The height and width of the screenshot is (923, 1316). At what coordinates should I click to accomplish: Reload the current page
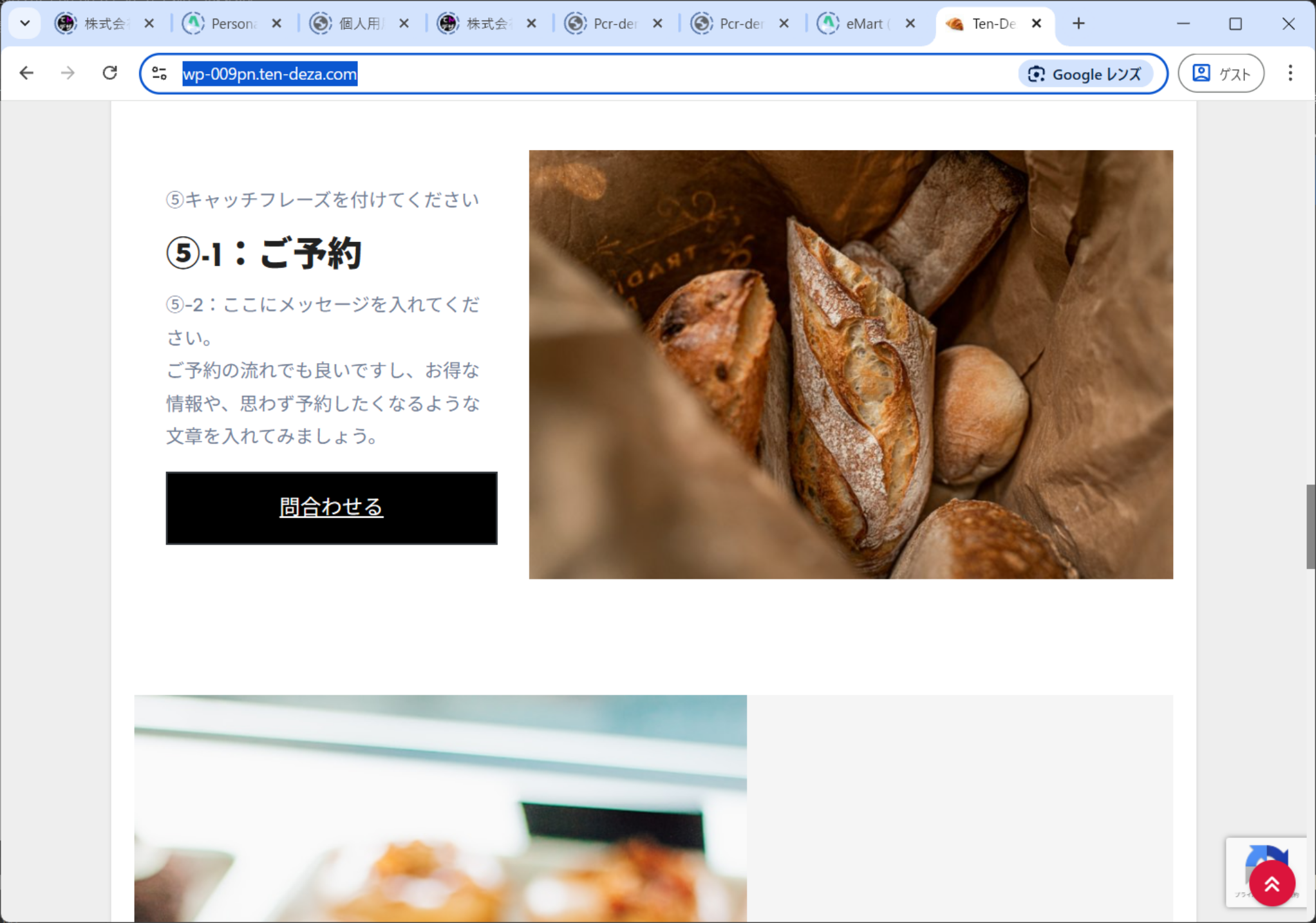coord(110,73)
